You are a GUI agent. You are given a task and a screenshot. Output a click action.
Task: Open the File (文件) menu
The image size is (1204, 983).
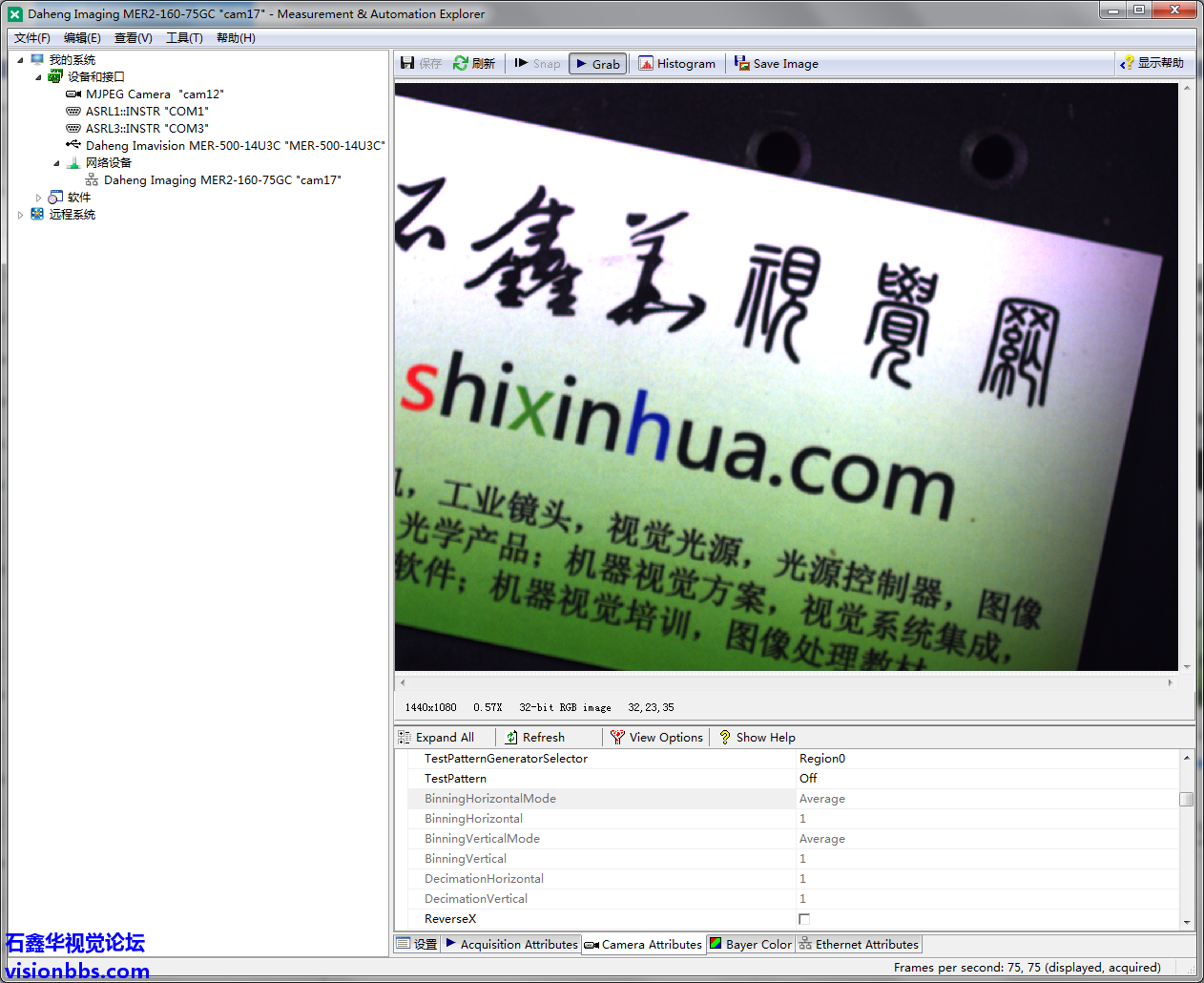32,38
